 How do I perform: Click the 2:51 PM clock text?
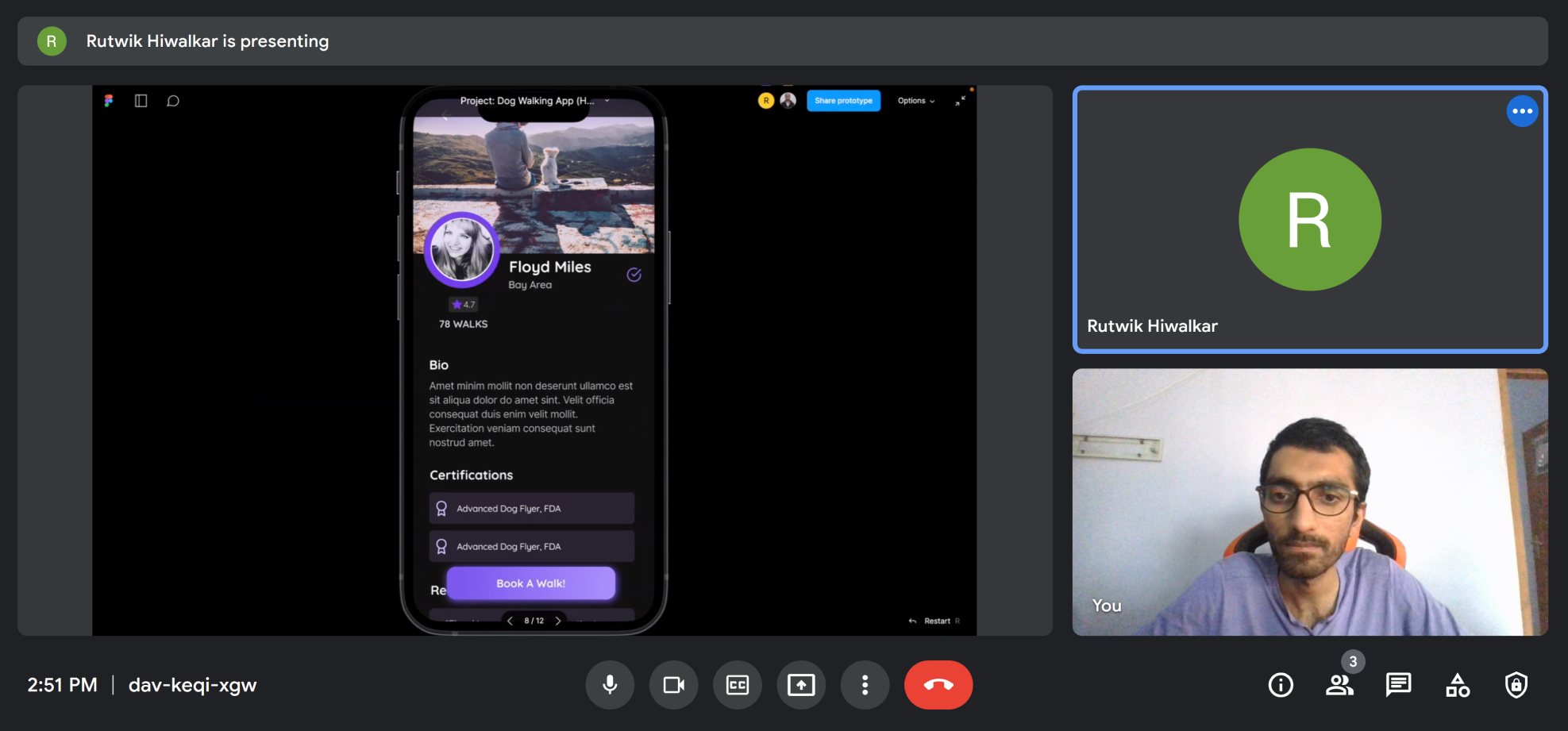[x=63, y=685]
